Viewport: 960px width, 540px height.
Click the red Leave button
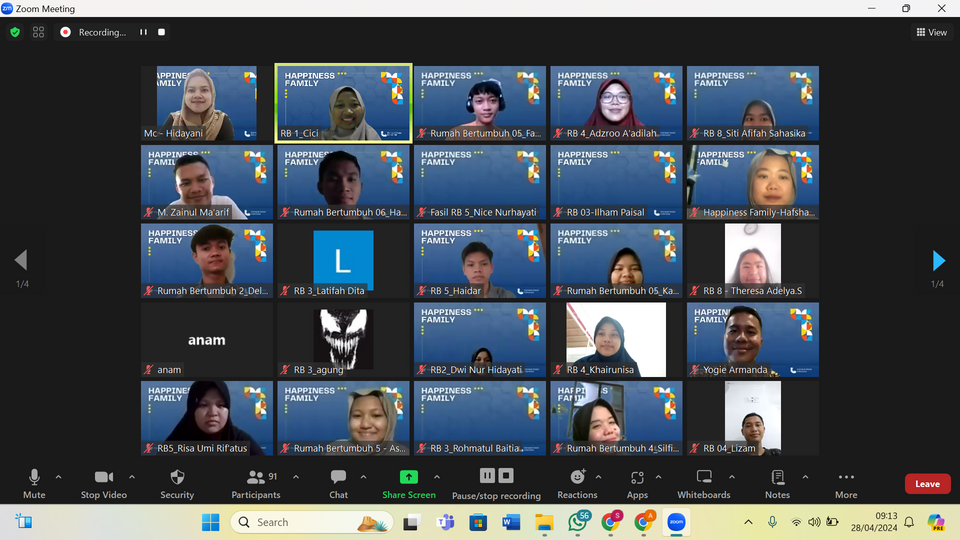[x=927, y=484]
